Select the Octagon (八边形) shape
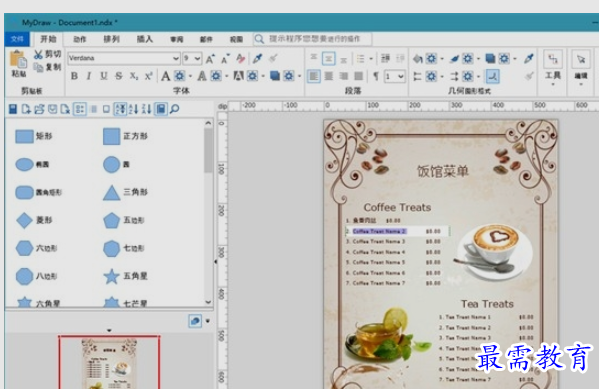The width and height of the screenshot is (599, 389). 36,276
